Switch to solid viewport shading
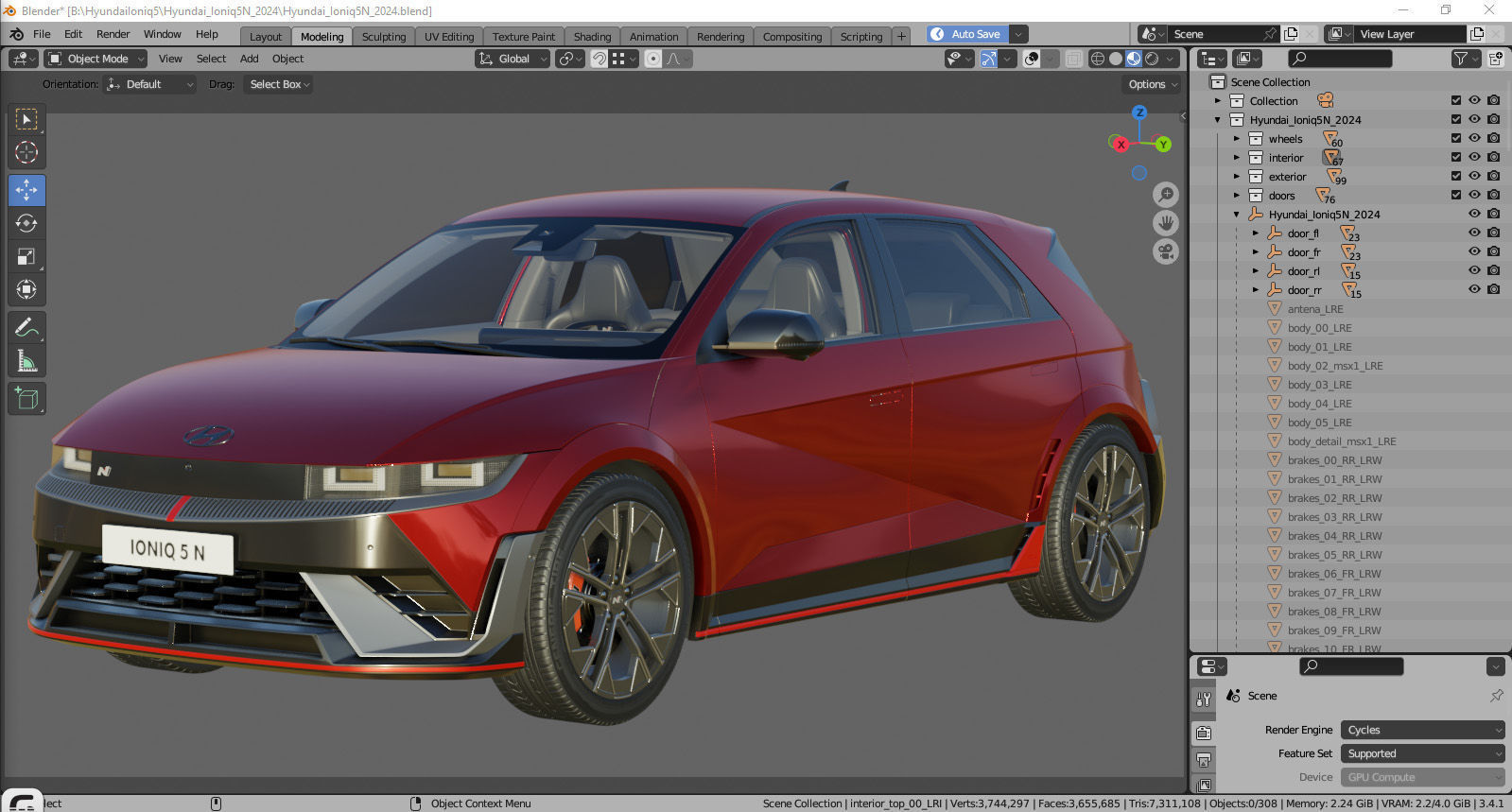The width and height of the screenshot is (1512, 812). [x=1116, y=59]
